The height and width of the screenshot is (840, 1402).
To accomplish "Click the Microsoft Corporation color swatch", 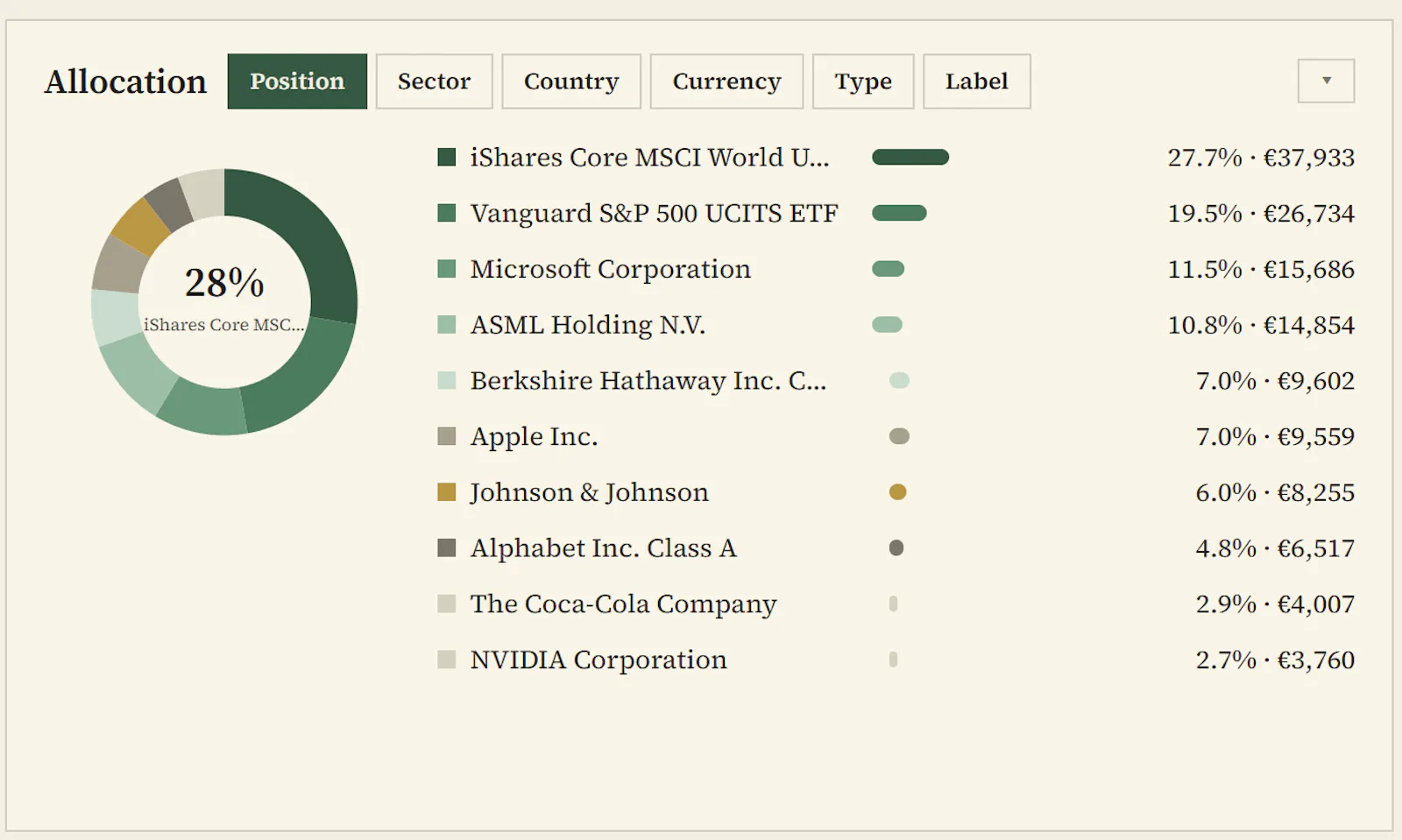I will 447,269.
